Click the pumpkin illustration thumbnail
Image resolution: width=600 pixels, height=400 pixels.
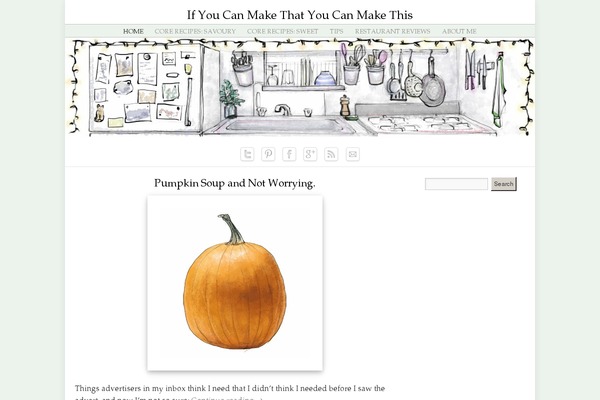click(x=235, y=283)
